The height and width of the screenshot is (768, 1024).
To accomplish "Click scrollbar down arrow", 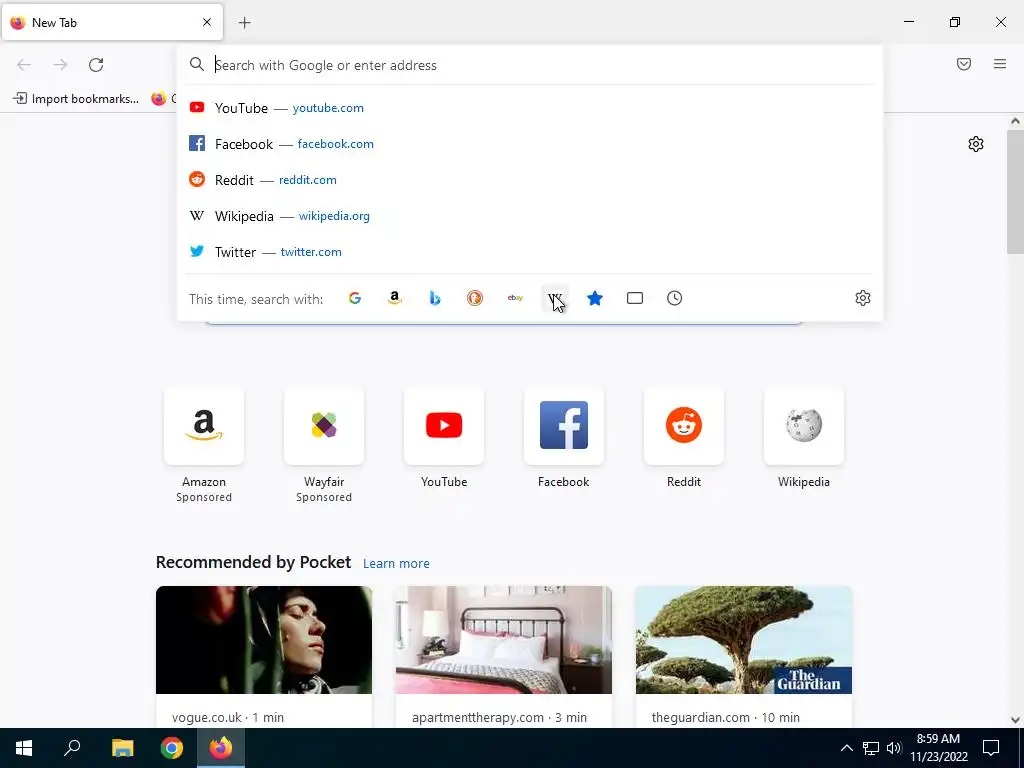I will click(1015, 720).
